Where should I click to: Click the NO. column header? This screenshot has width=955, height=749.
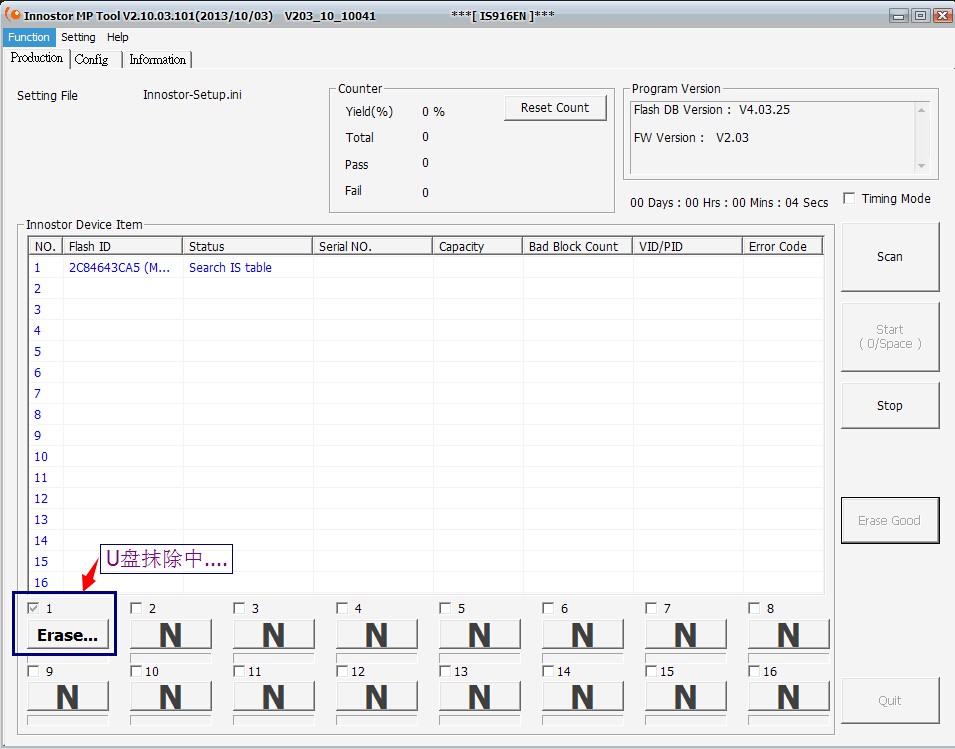point(45,246)
